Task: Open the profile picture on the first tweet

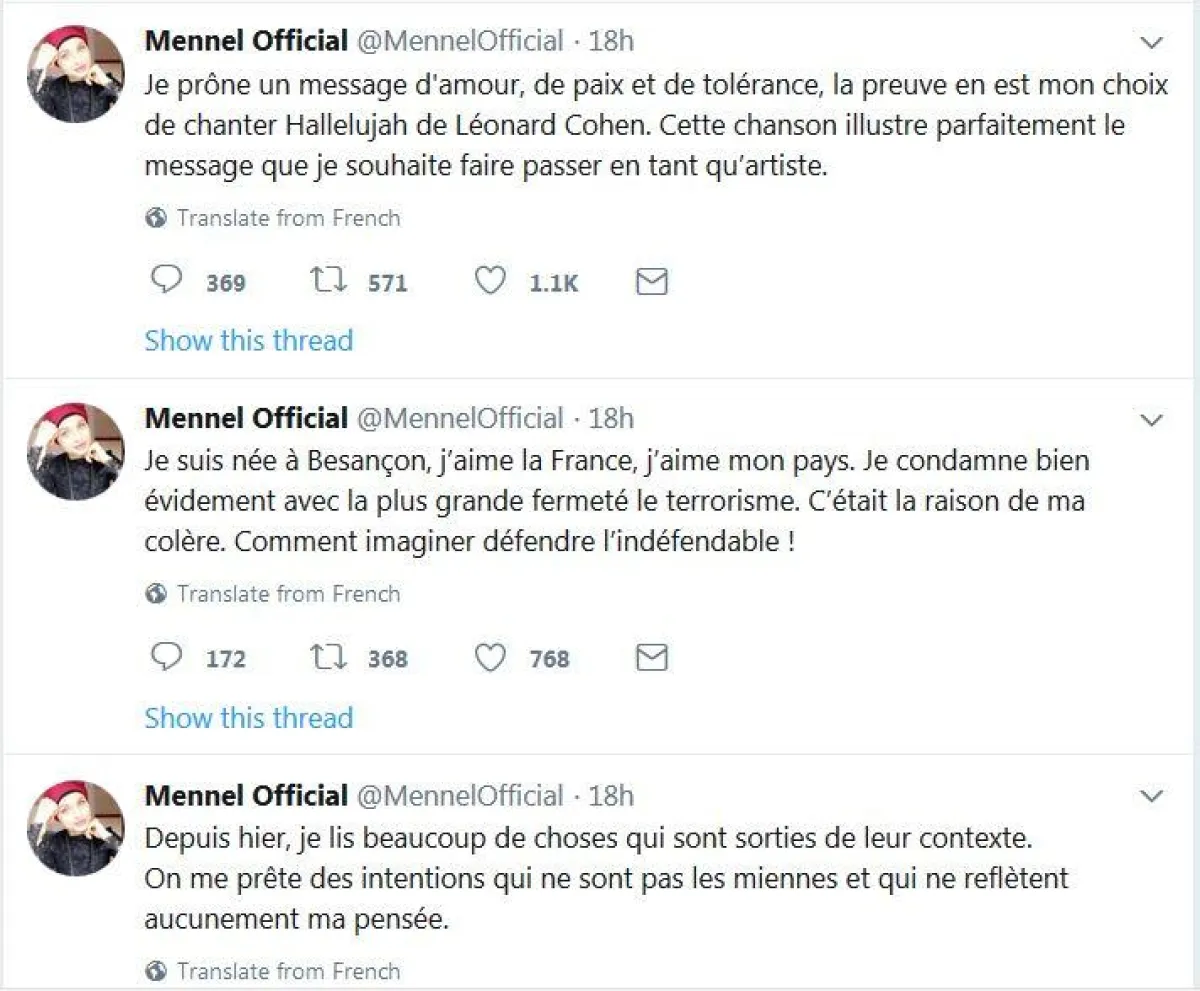Action: 75,75
